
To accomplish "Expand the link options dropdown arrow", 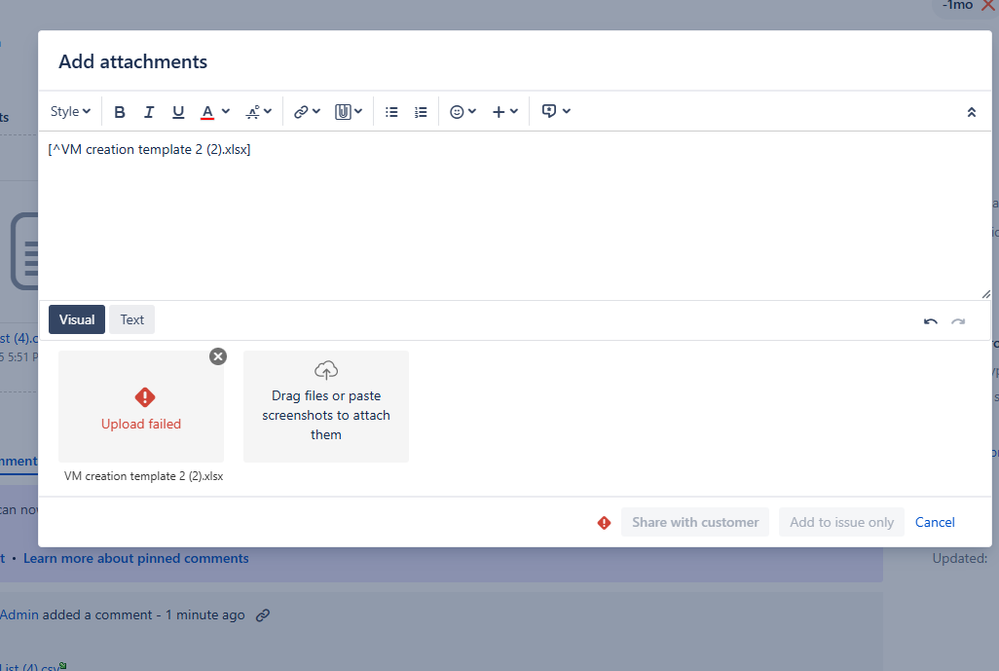I will click(x=316, y=112).
